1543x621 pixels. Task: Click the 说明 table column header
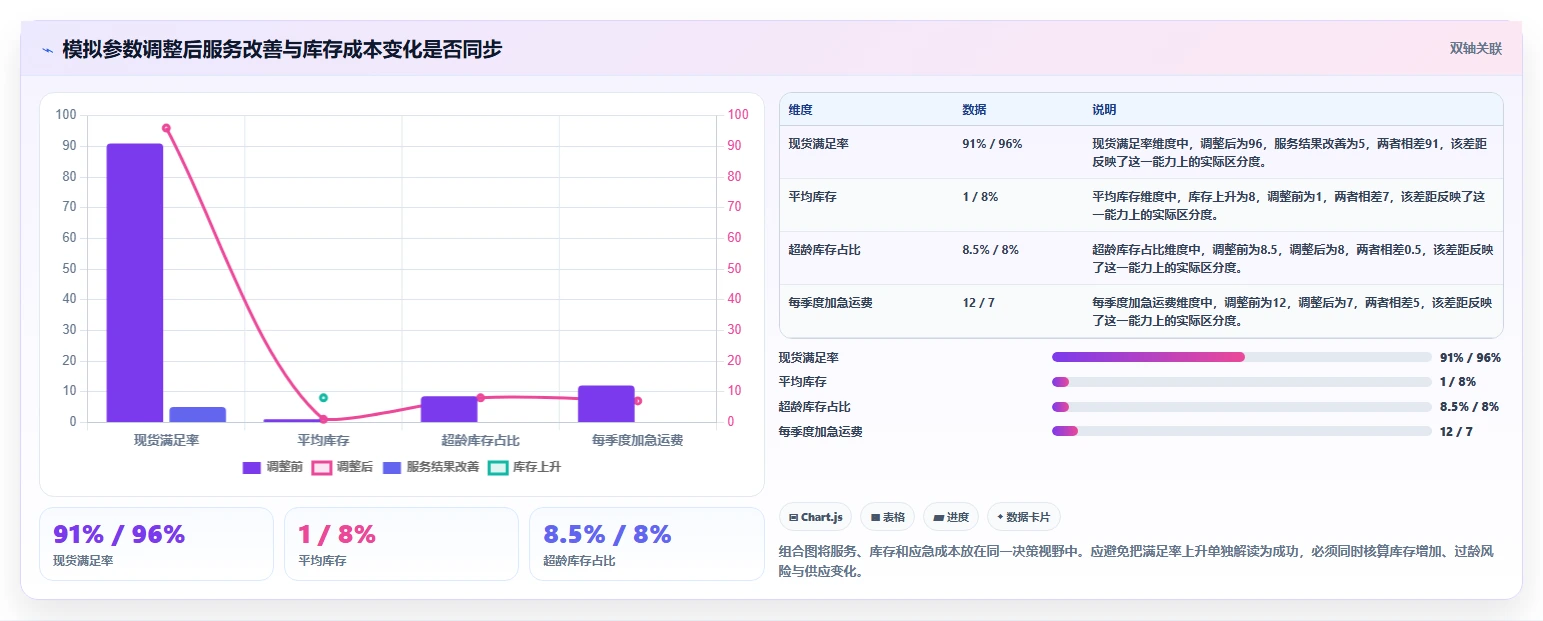click(x=1104, y=109)
